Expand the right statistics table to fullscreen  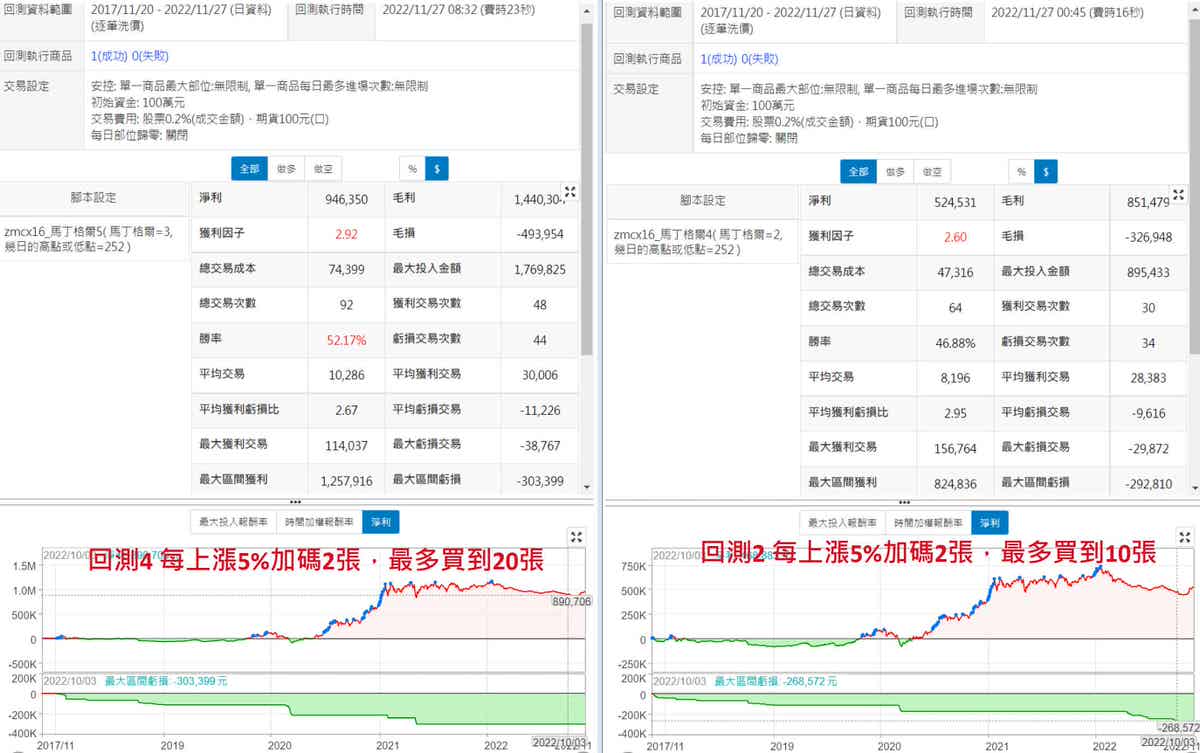[x=1180, y=194]
